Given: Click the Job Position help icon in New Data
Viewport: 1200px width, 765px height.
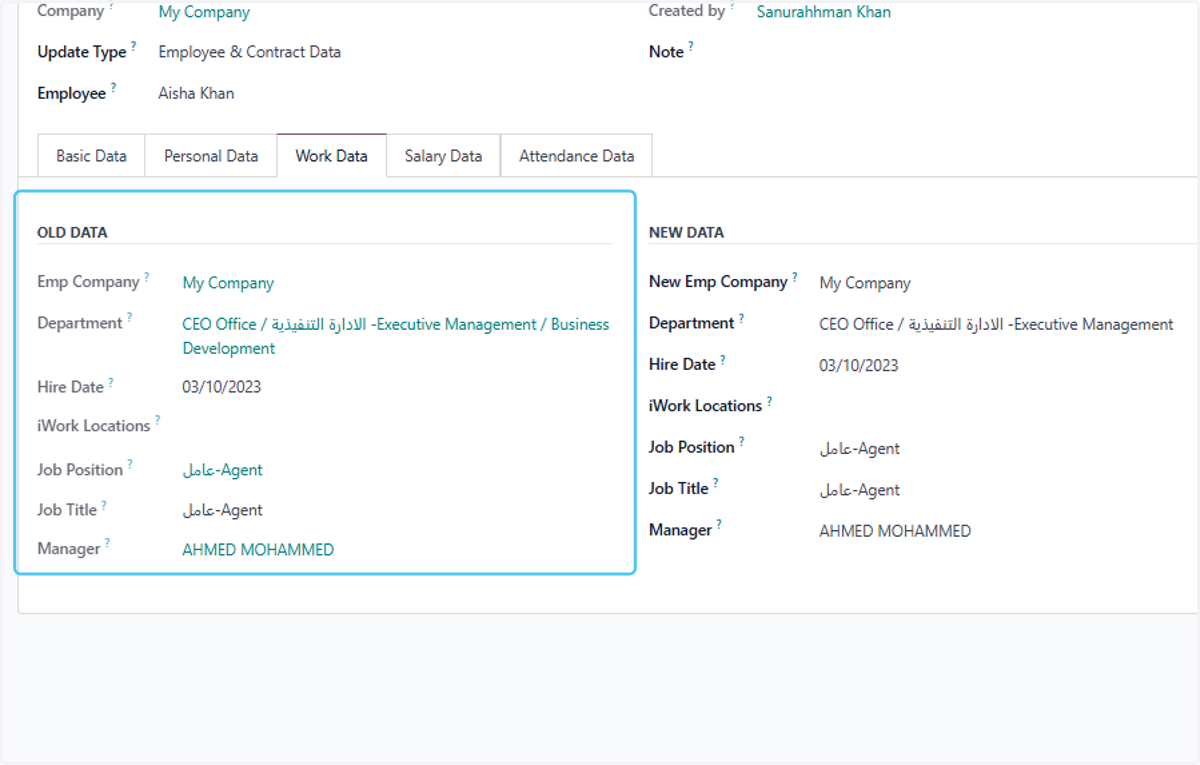Looking at the screenshot, I should point(742,442).
